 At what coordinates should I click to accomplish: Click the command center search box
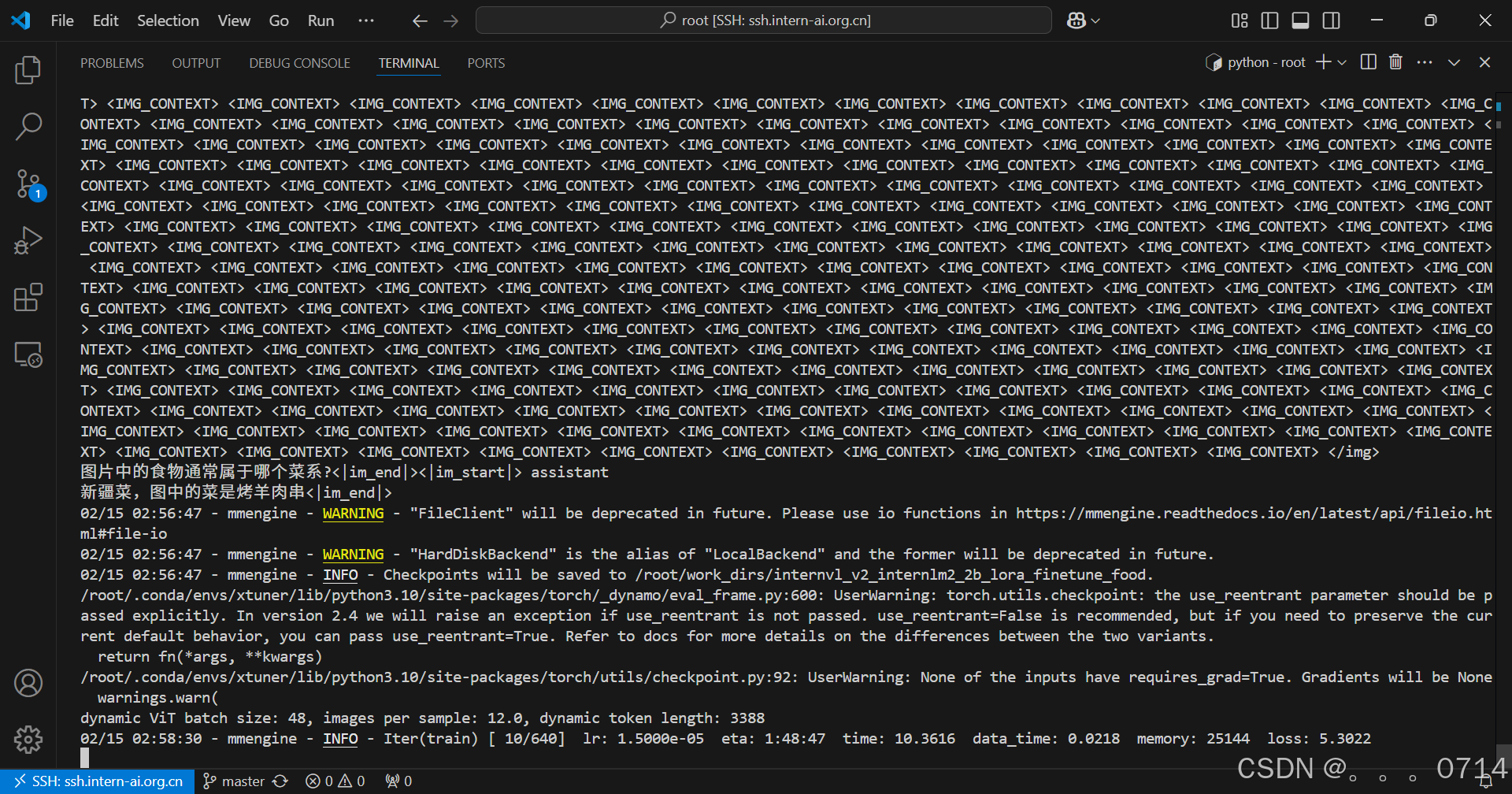point(764,20)
